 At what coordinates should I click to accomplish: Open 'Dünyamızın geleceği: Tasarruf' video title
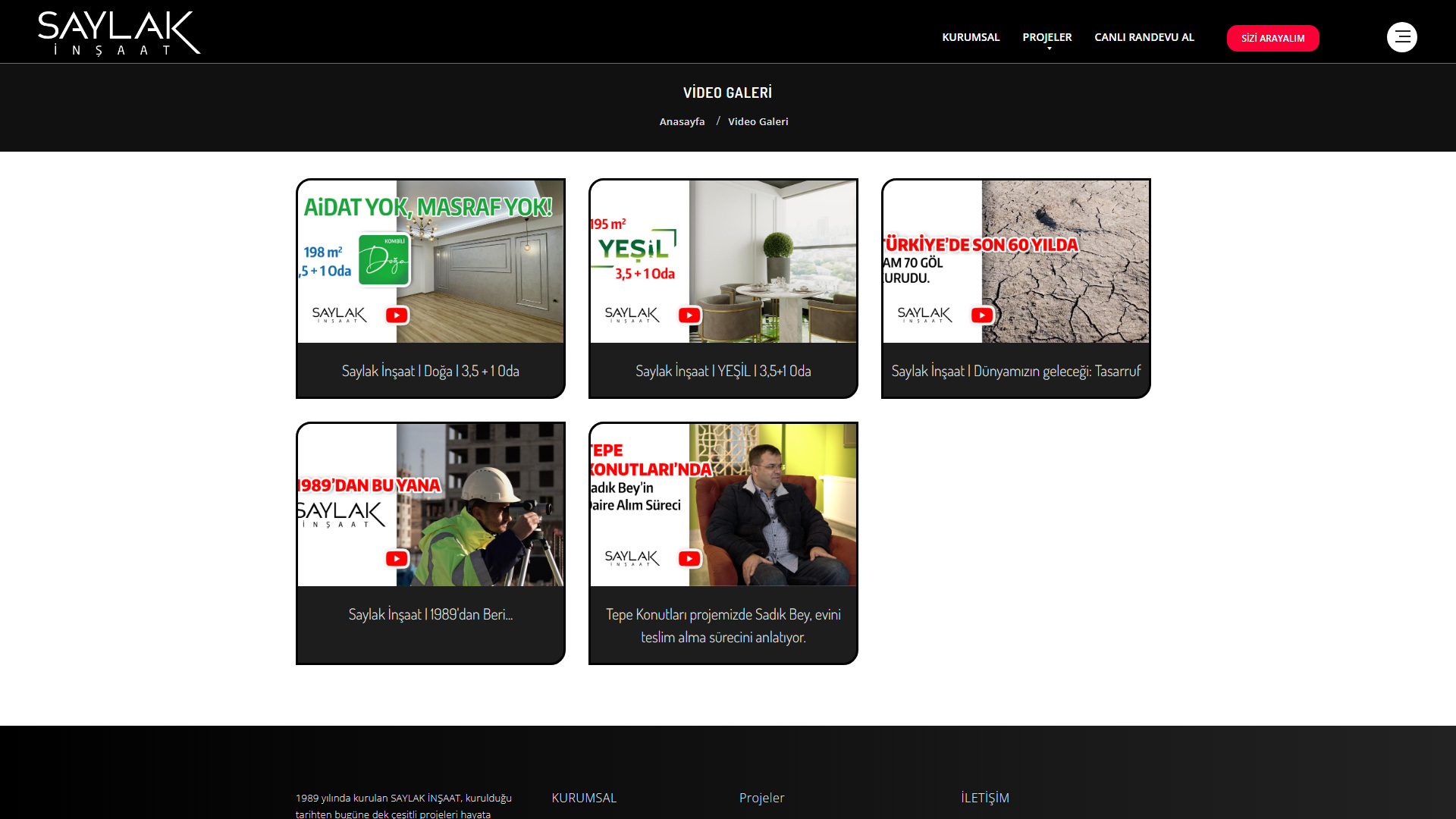coord(1015,371)
